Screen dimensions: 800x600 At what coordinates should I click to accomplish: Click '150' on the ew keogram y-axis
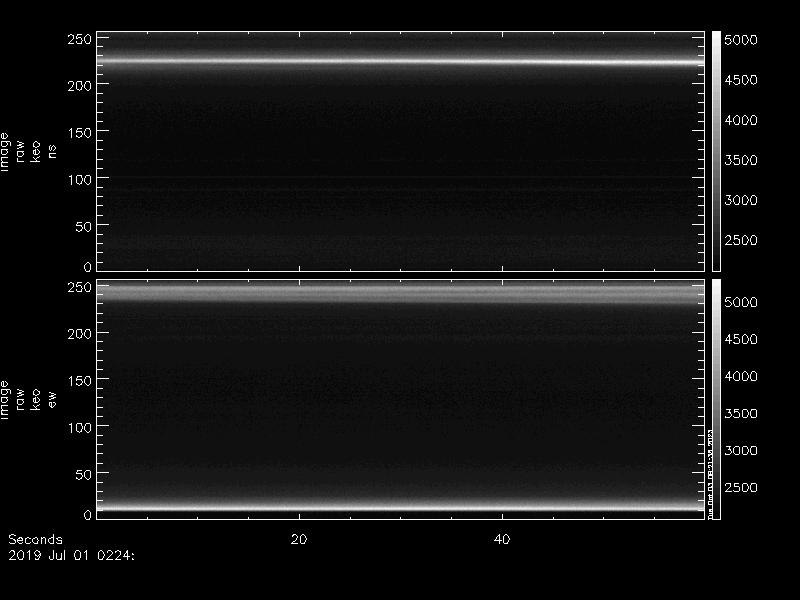(x=80, y=381)
